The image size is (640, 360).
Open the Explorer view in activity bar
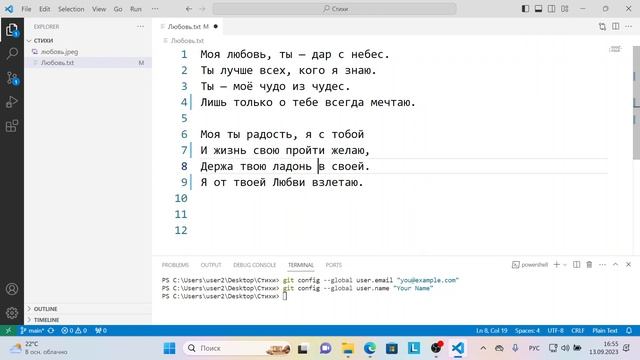click(x=12, y=30)
